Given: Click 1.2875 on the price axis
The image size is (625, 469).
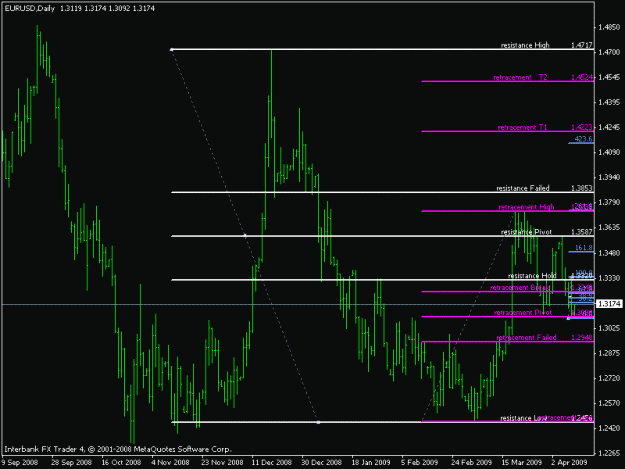Looking at the screenshot, I should point(609,353).
